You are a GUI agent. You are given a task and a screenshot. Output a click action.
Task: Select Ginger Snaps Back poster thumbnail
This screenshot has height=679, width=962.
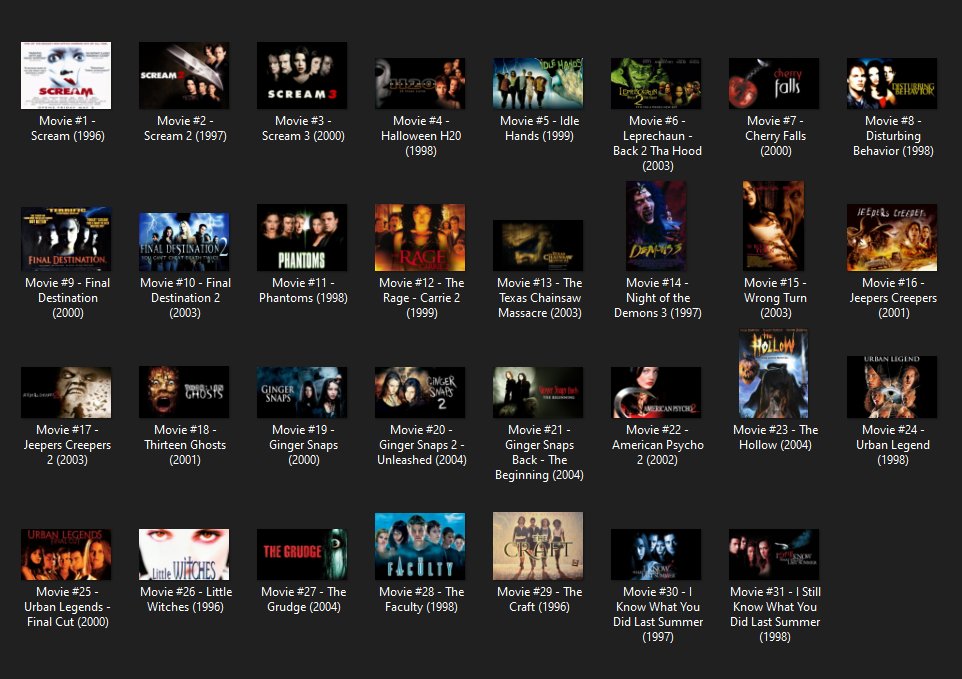(x=538, y=393)
